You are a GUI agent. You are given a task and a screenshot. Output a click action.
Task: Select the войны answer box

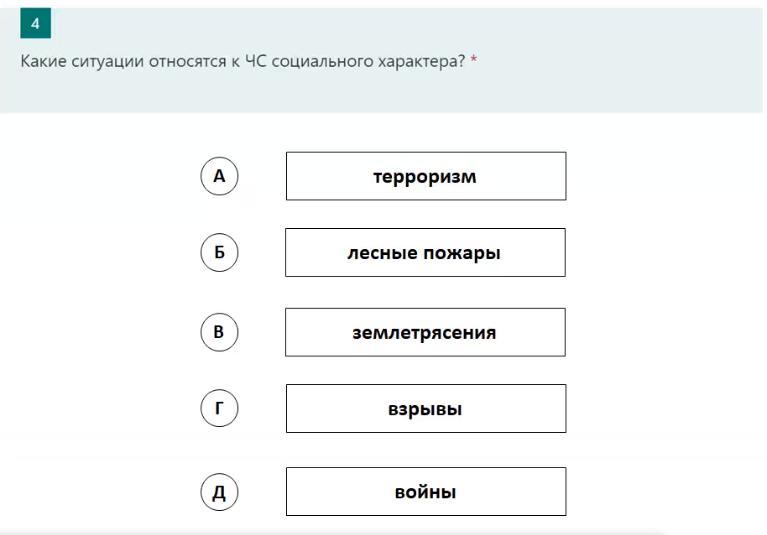426,491
